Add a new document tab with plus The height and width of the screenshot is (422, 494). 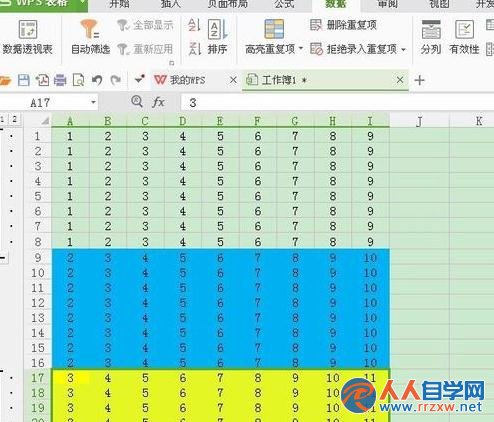pyautogui.click(x=419, y=80)
